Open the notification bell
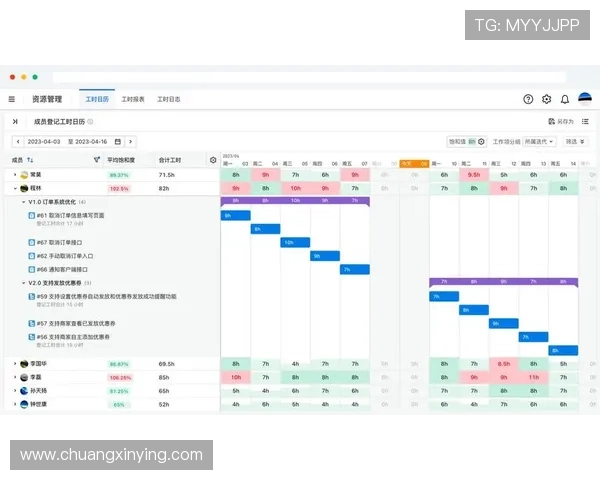The image size is (600, 480). pos(565,100)
